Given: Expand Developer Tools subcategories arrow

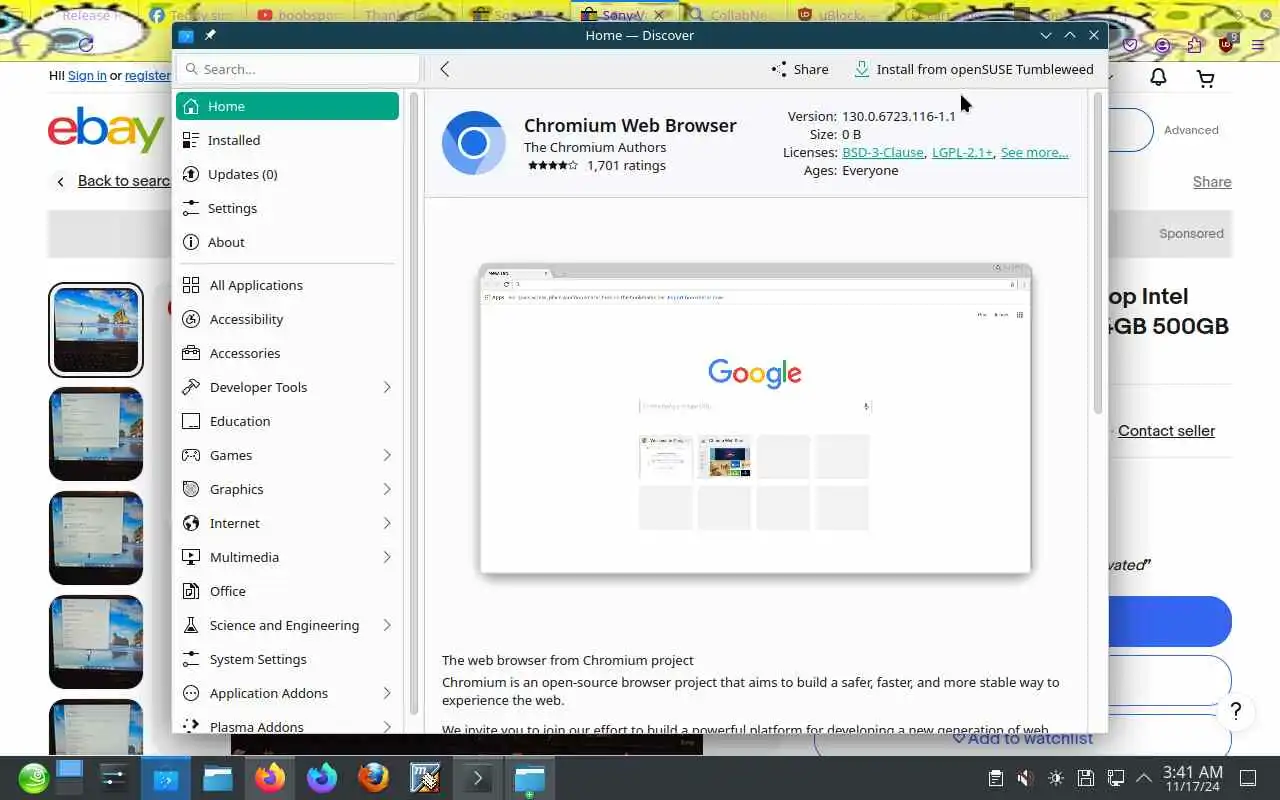Looking at the screenshot, I should point(387,387).
